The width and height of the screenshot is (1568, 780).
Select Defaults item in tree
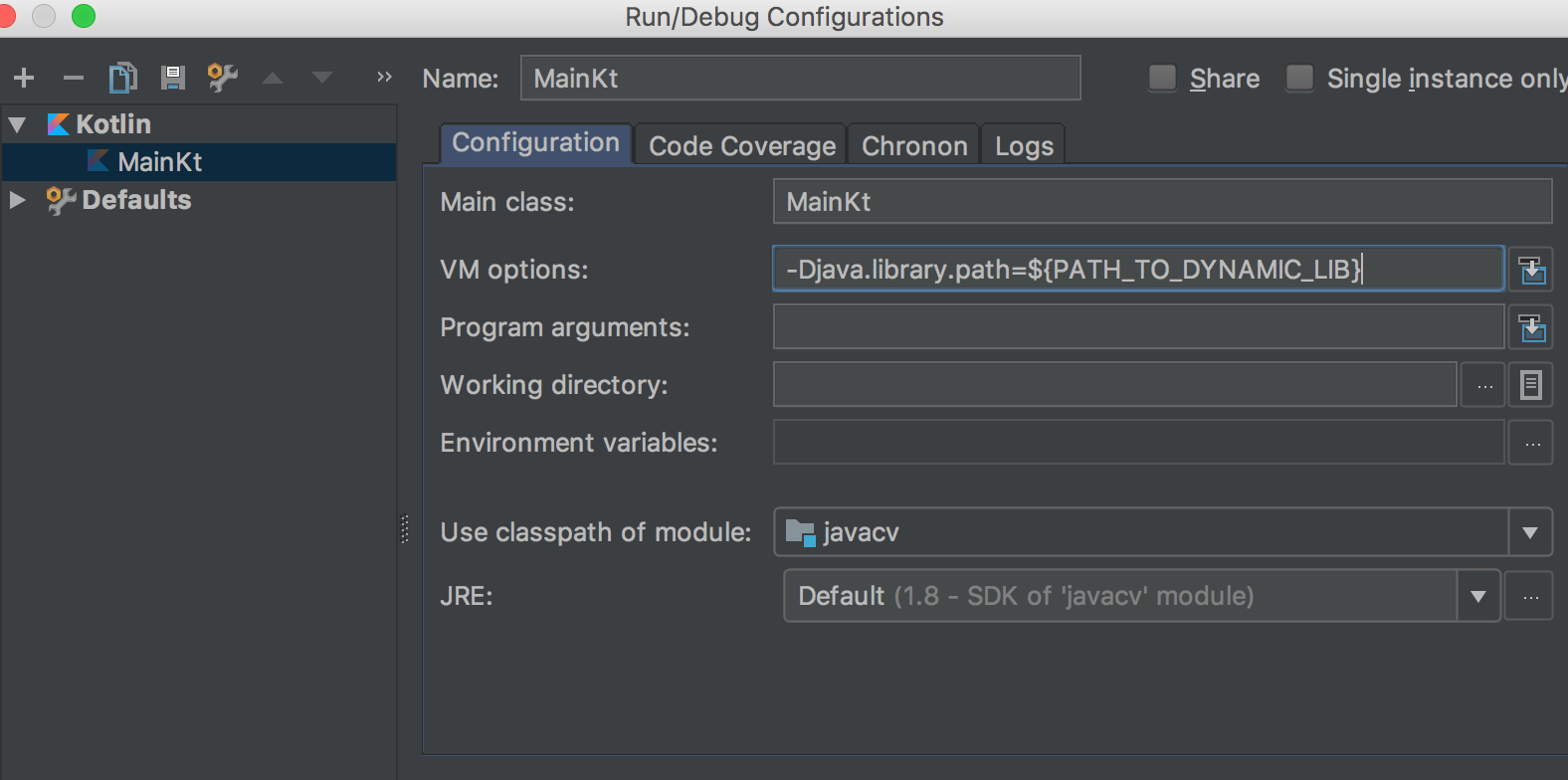click(x=136, y=200)
